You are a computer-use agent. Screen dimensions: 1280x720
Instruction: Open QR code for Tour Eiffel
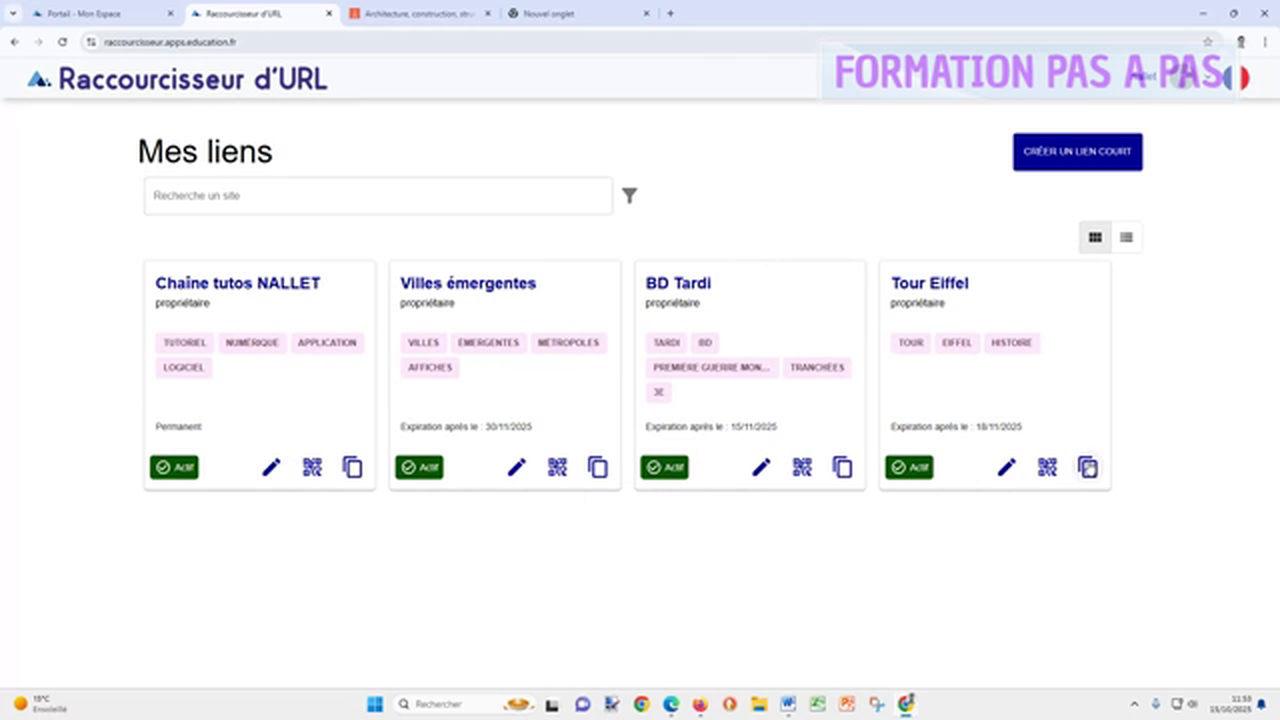[x=1047, y=467]
